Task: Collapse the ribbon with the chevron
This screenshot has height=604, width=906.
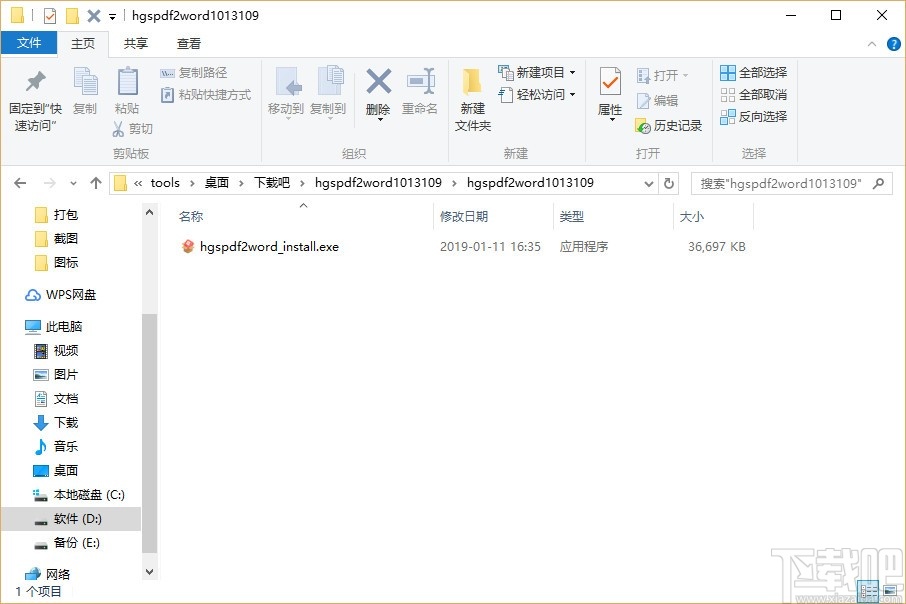Action: click(871, 44)
